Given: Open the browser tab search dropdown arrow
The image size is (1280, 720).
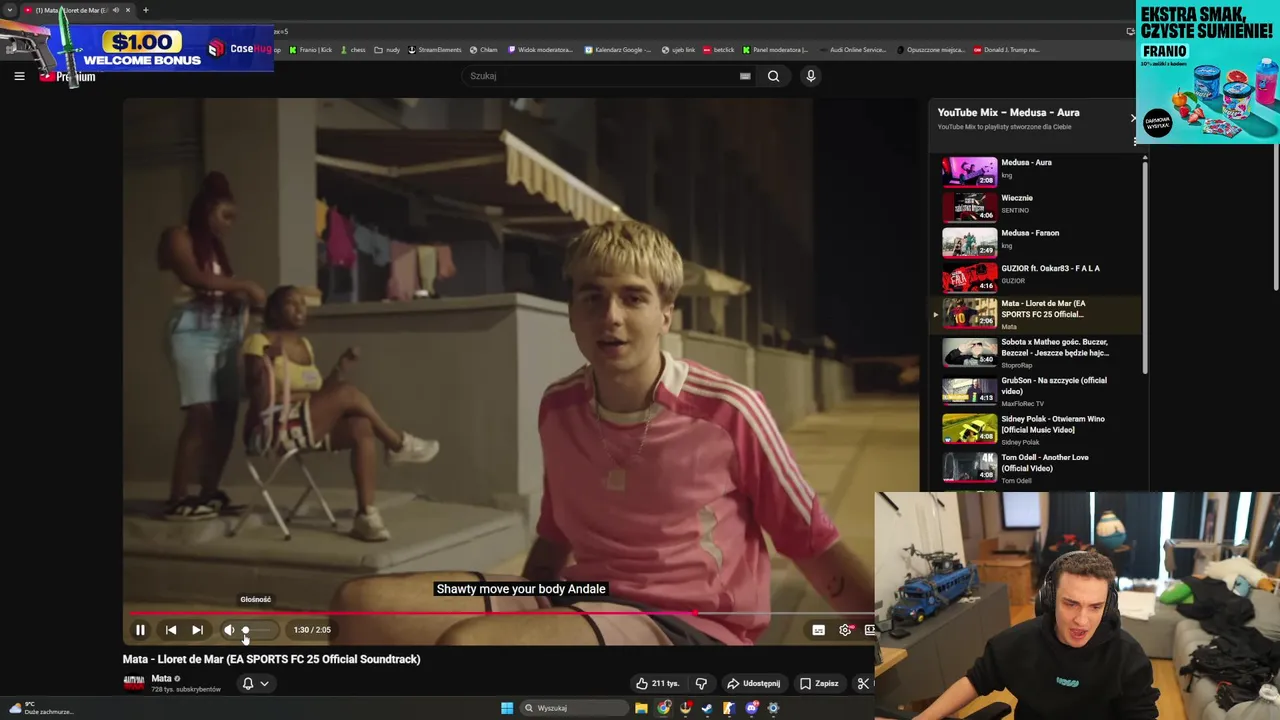Looking at the screenshot, I should click(x=10, y=10).
